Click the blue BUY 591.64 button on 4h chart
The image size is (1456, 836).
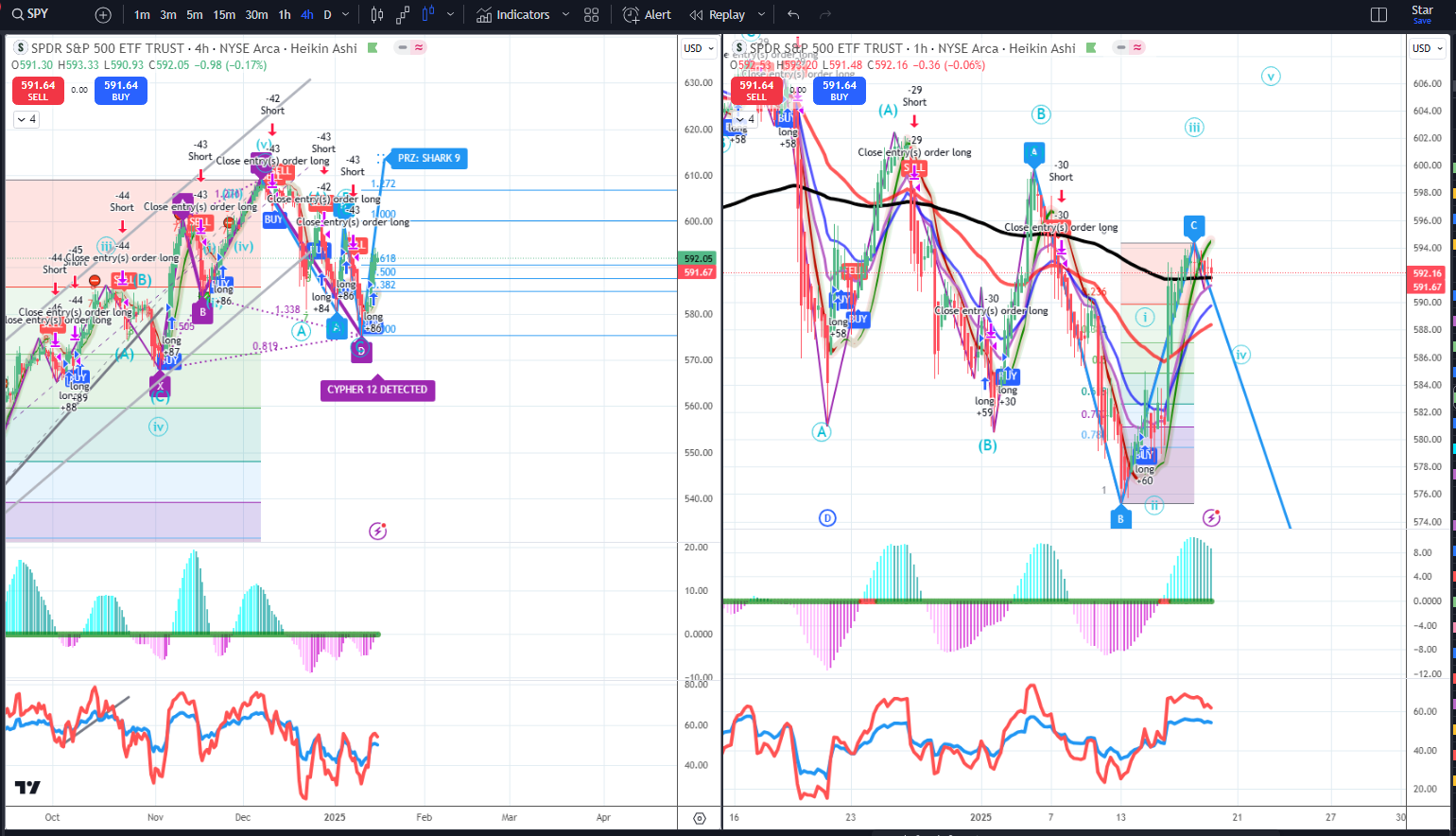click(x=121, y=90)
